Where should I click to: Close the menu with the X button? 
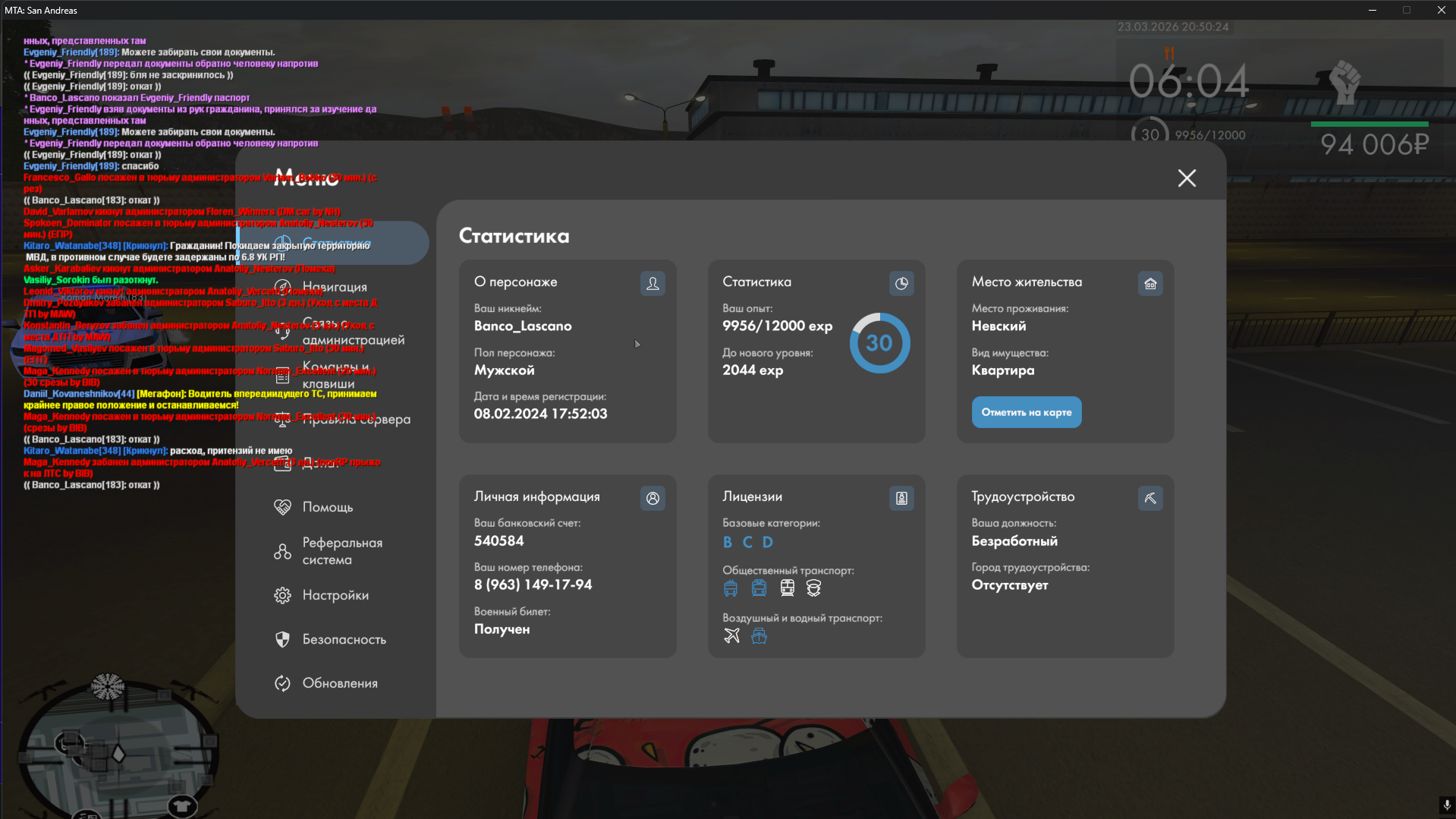tap(1187, 178)
